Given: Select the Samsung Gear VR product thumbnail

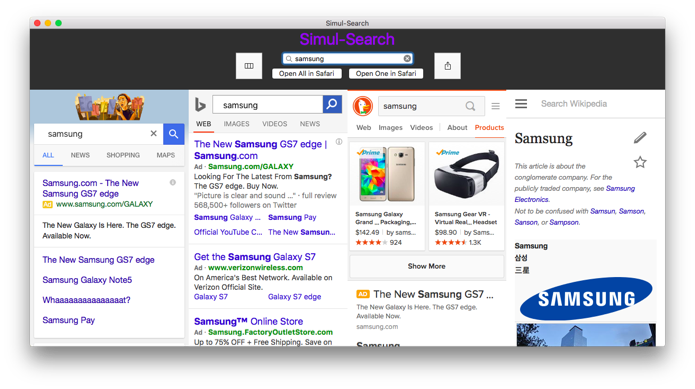Looking at the screenshot, I should 466,174.
